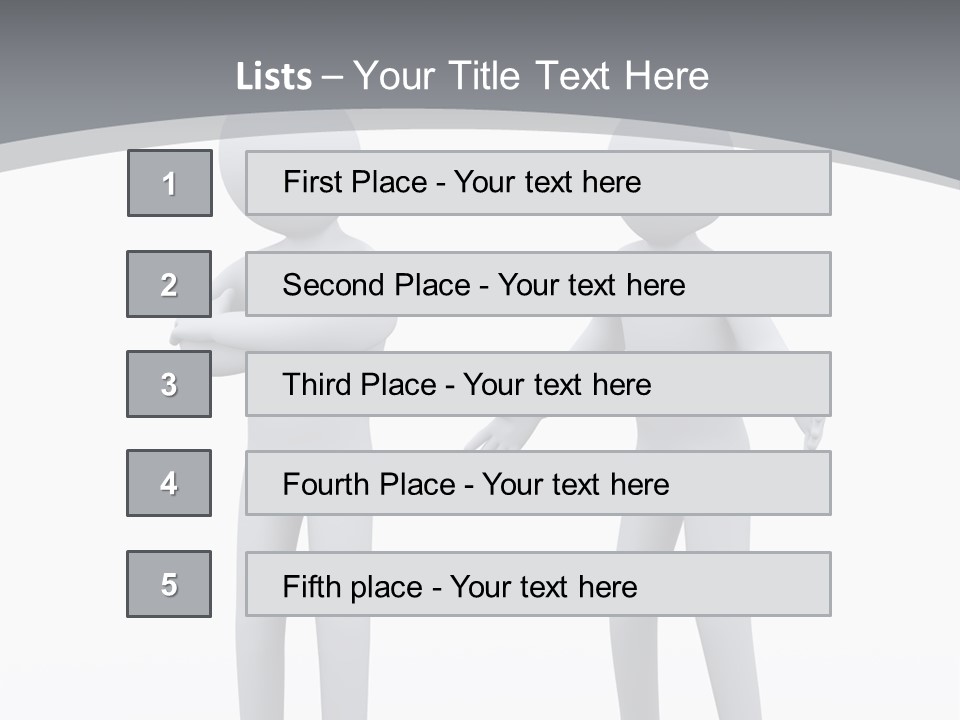
Task: Select the number 2 box
Action: pos(169,284)
